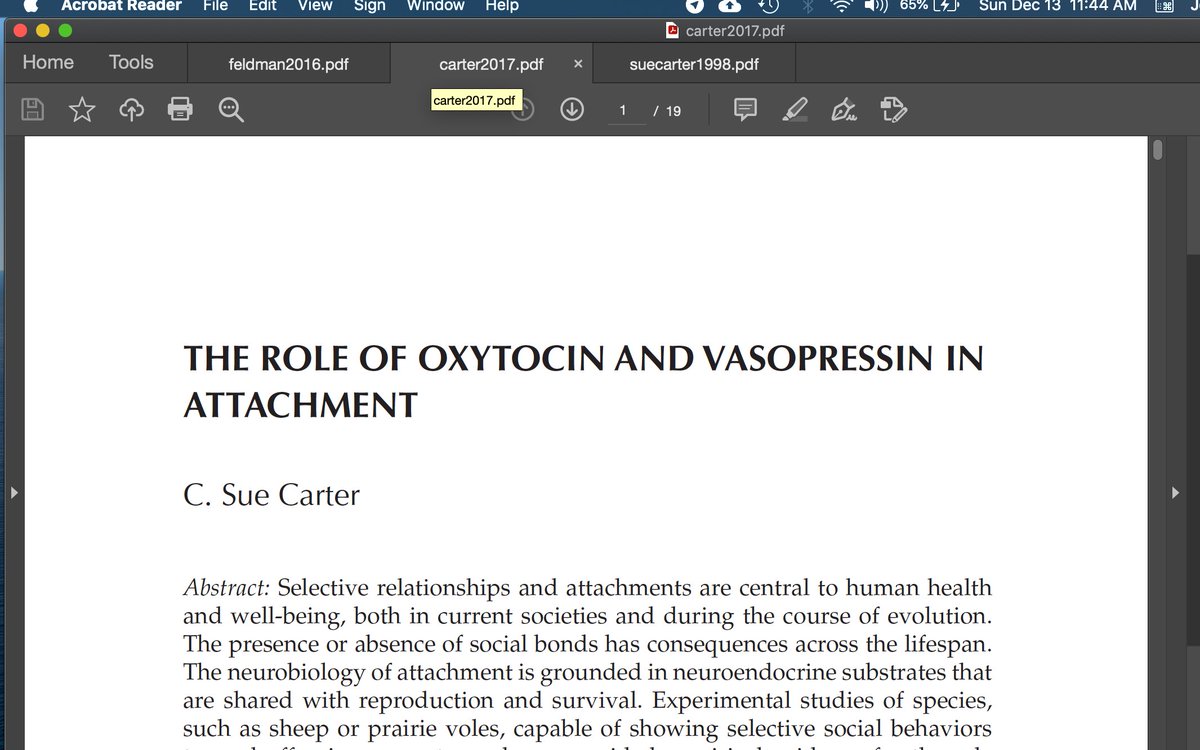1200x750 pixels.
Task: Open the Sign menu
Action: 369,6
